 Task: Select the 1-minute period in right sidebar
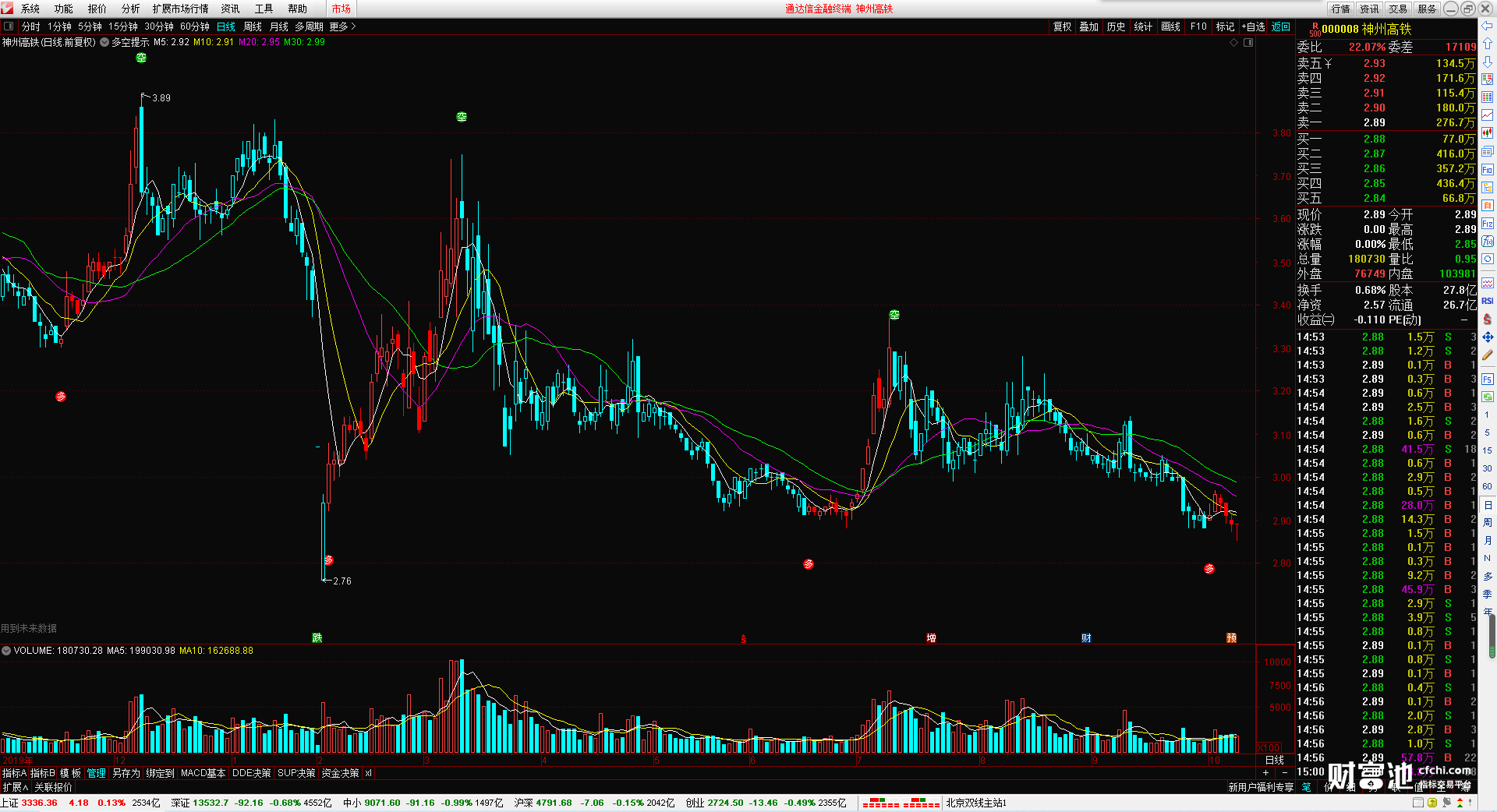1487,415
